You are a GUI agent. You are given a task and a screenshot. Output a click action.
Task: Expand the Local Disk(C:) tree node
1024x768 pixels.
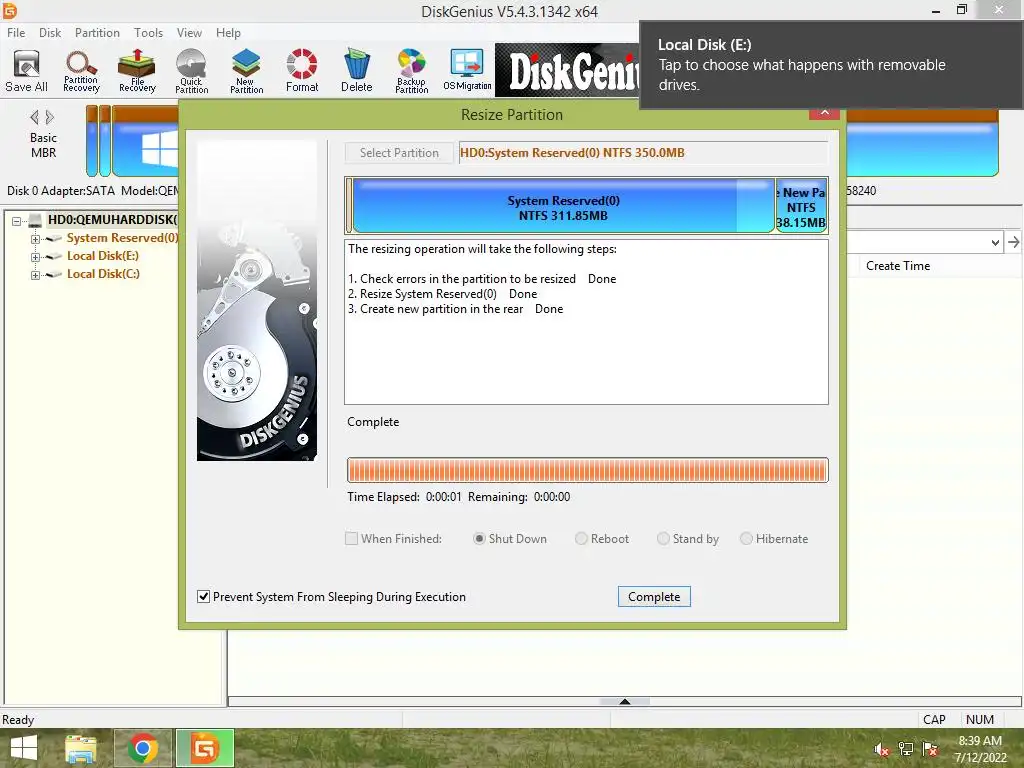pyautogui.click(x=35, y=275)
